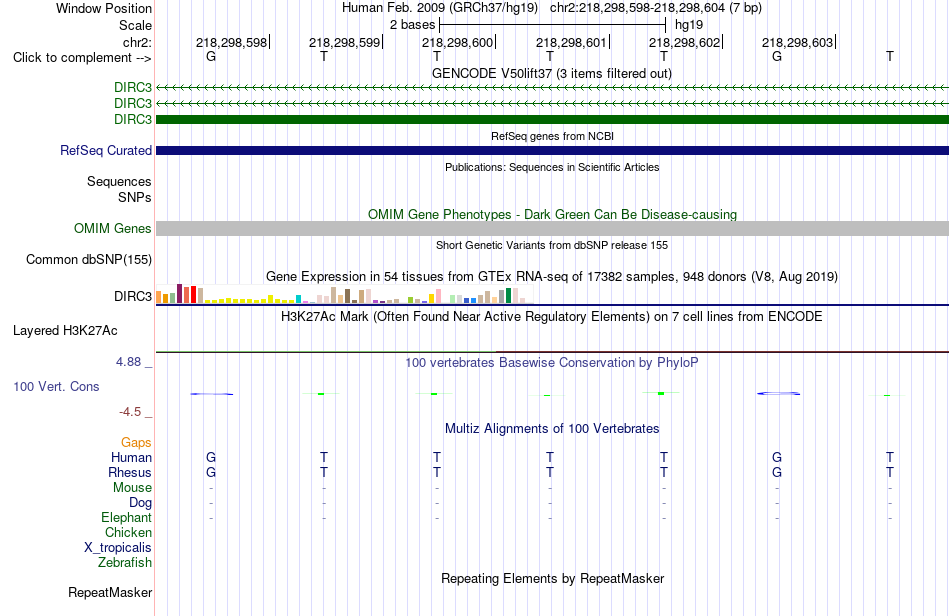Click the X_tropicalis alignment row label
Screen dimensions: 950x616
[x=118, y=548]
